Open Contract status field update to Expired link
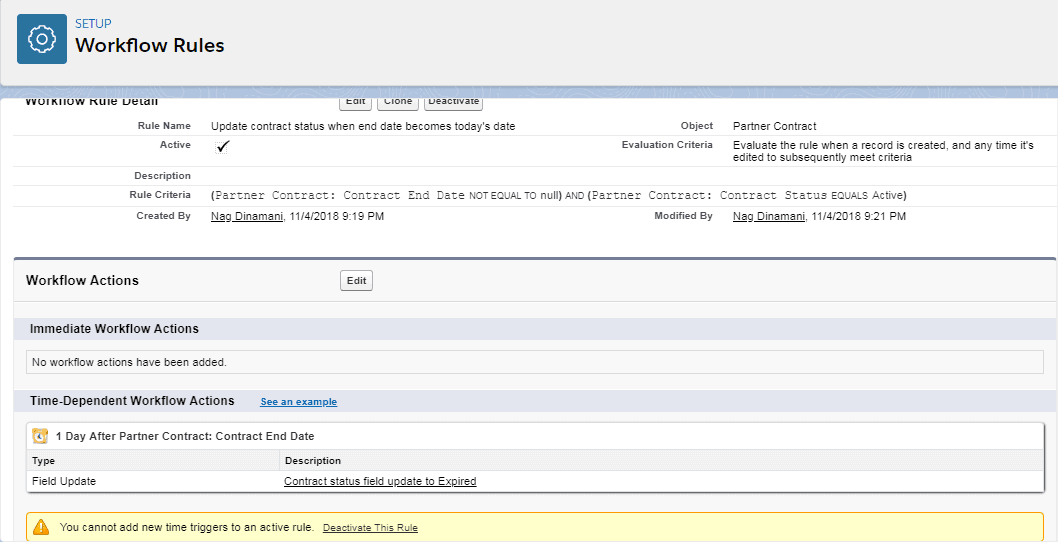 point(380,481)
